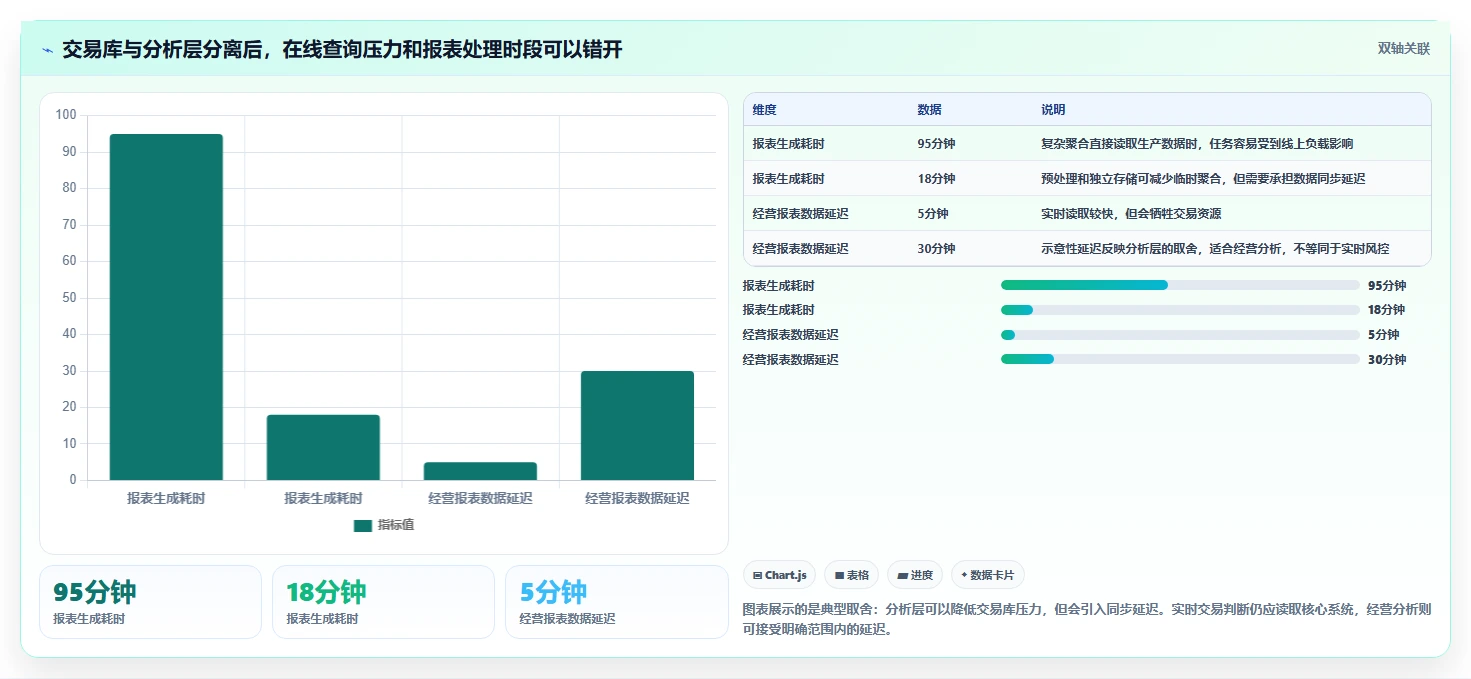Viewport: 1471px width, 679px height.
Task: Click the table description starting 复杂聚合直接读取生产数据时
Action: click(x=1197, y=144)
